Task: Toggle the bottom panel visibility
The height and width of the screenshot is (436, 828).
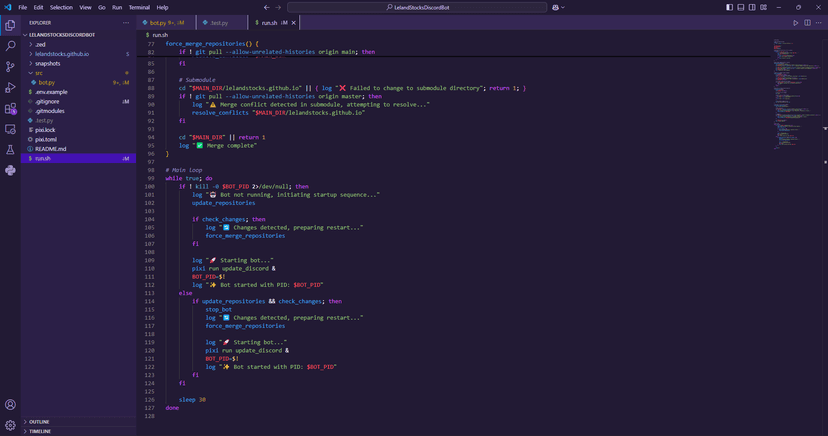Action: coord(741,7)
